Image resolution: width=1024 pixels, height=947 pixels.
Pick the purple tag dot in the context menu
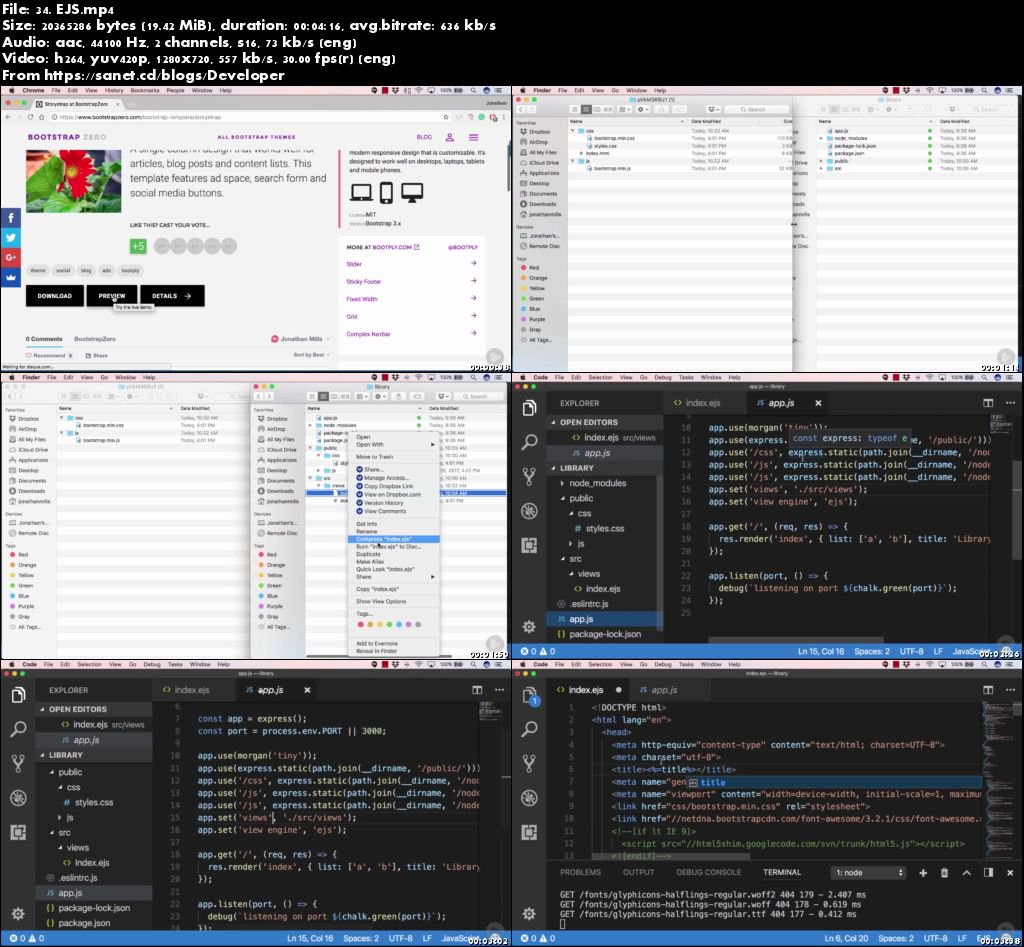[409, 624]
